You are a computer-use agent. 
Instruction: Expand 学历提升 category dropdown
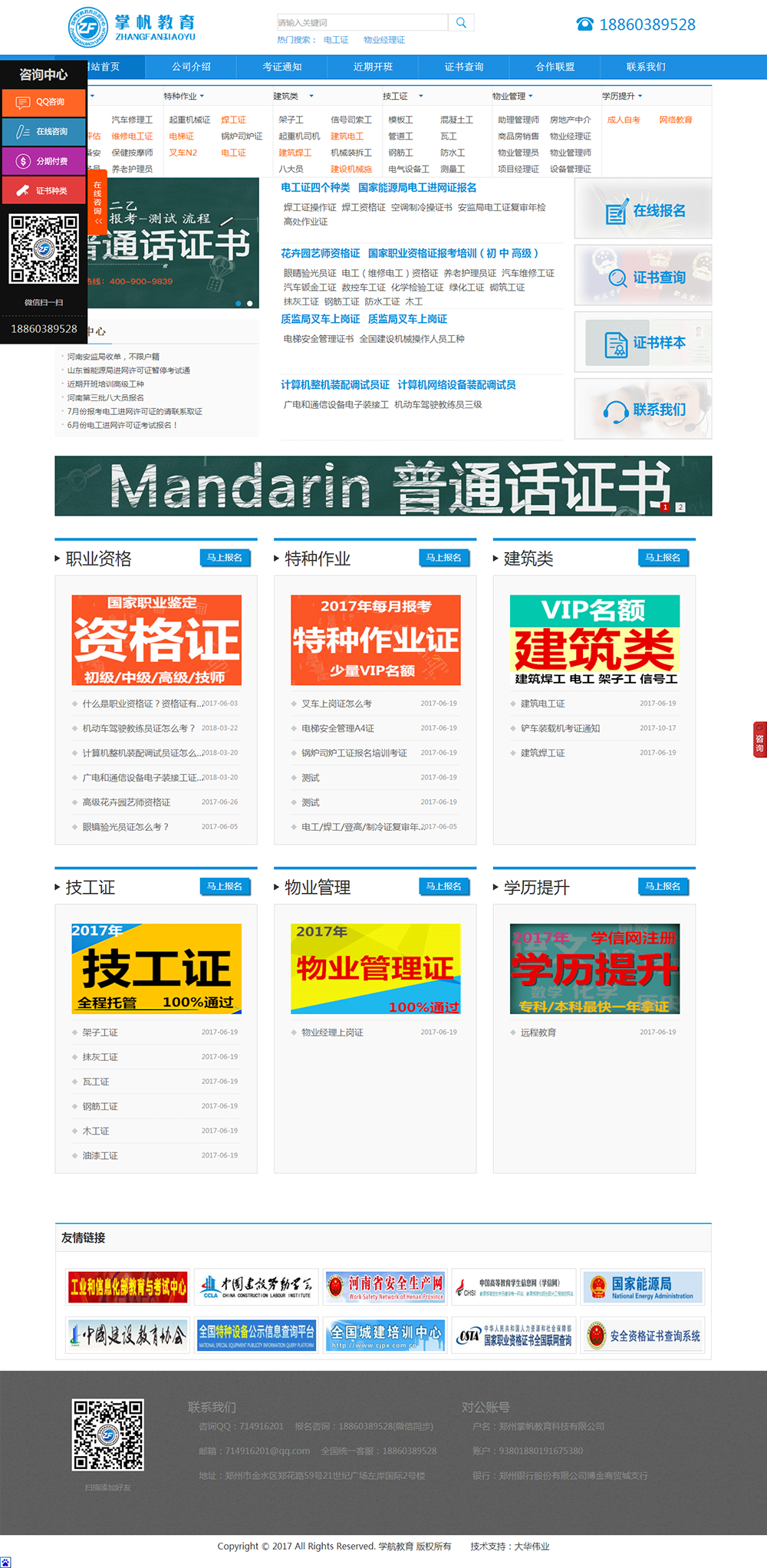pos(622,97)
